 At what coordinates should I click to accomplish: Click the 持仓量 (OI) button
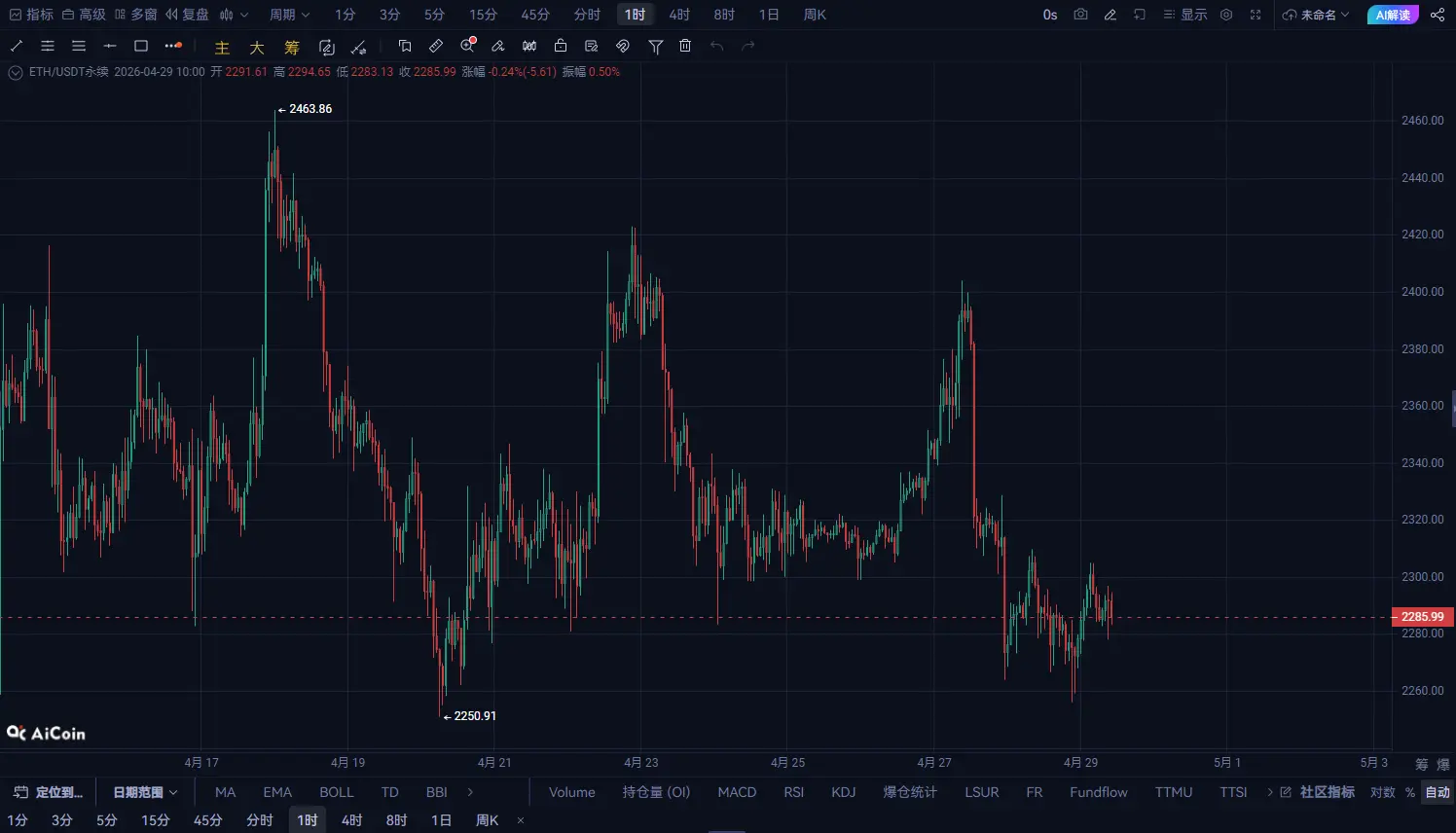click(656, 792)
